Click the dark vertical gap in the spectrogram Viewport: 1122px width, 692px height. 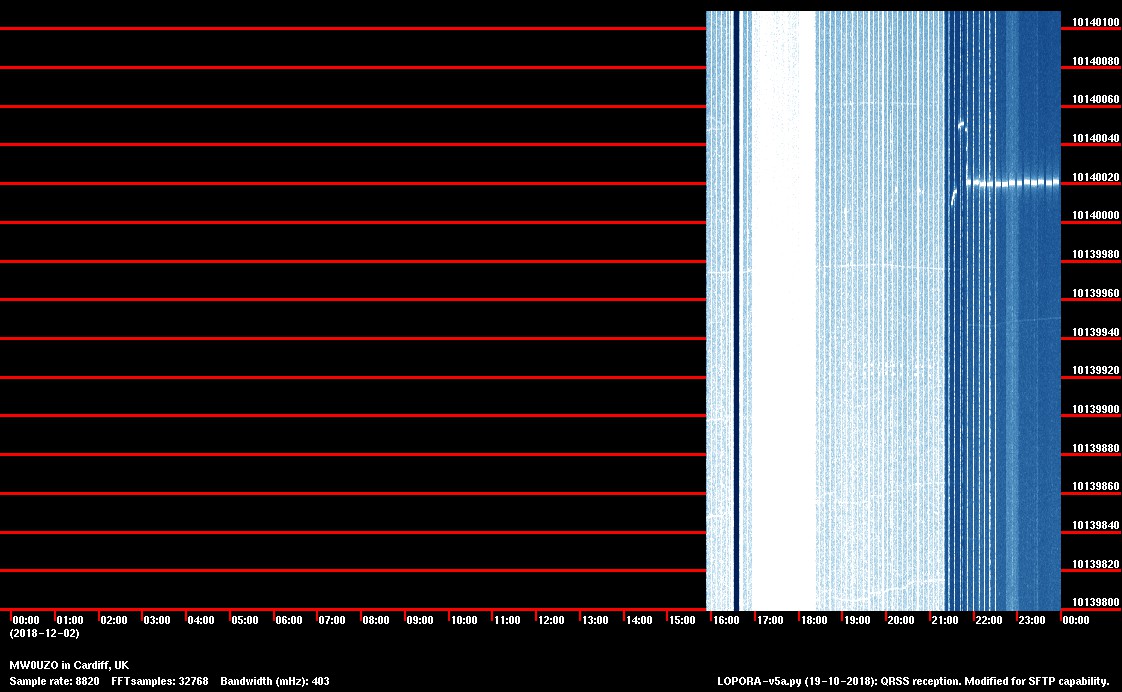pyautogui.click(x=737, y=300)
